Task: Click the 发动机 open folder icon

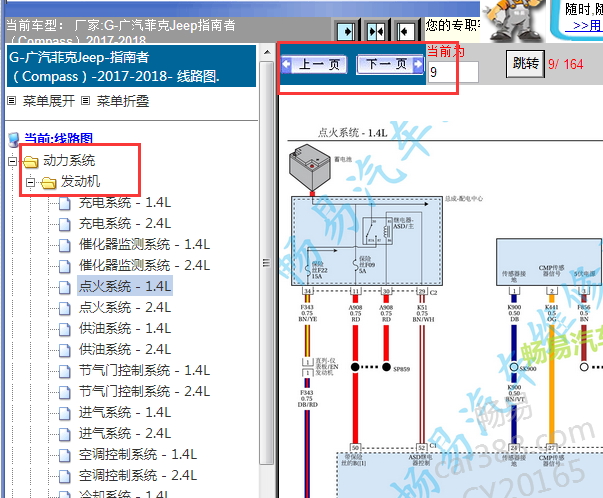Action: click(x=49, y=183)
